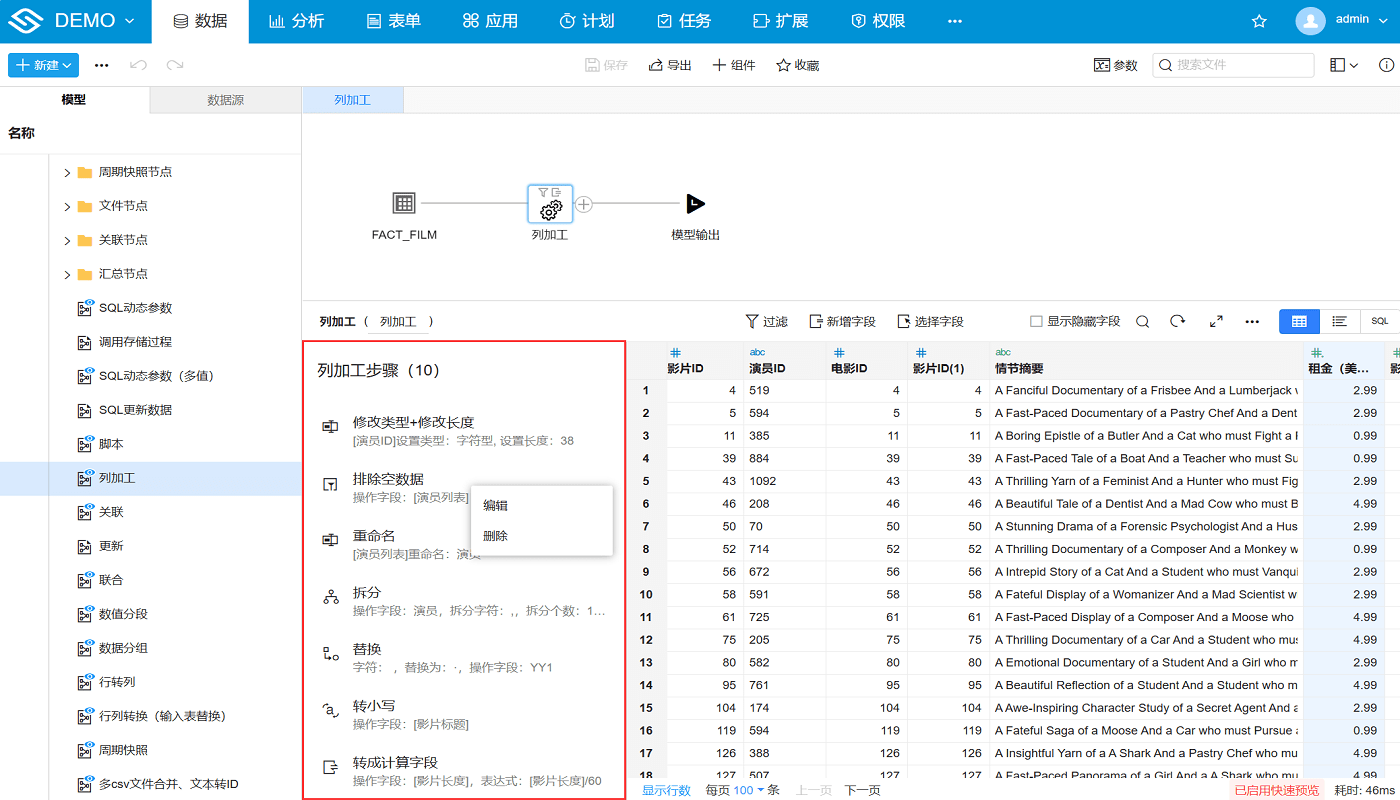Switch to the 数据源 tab
1400x800 pixels.
224,100
